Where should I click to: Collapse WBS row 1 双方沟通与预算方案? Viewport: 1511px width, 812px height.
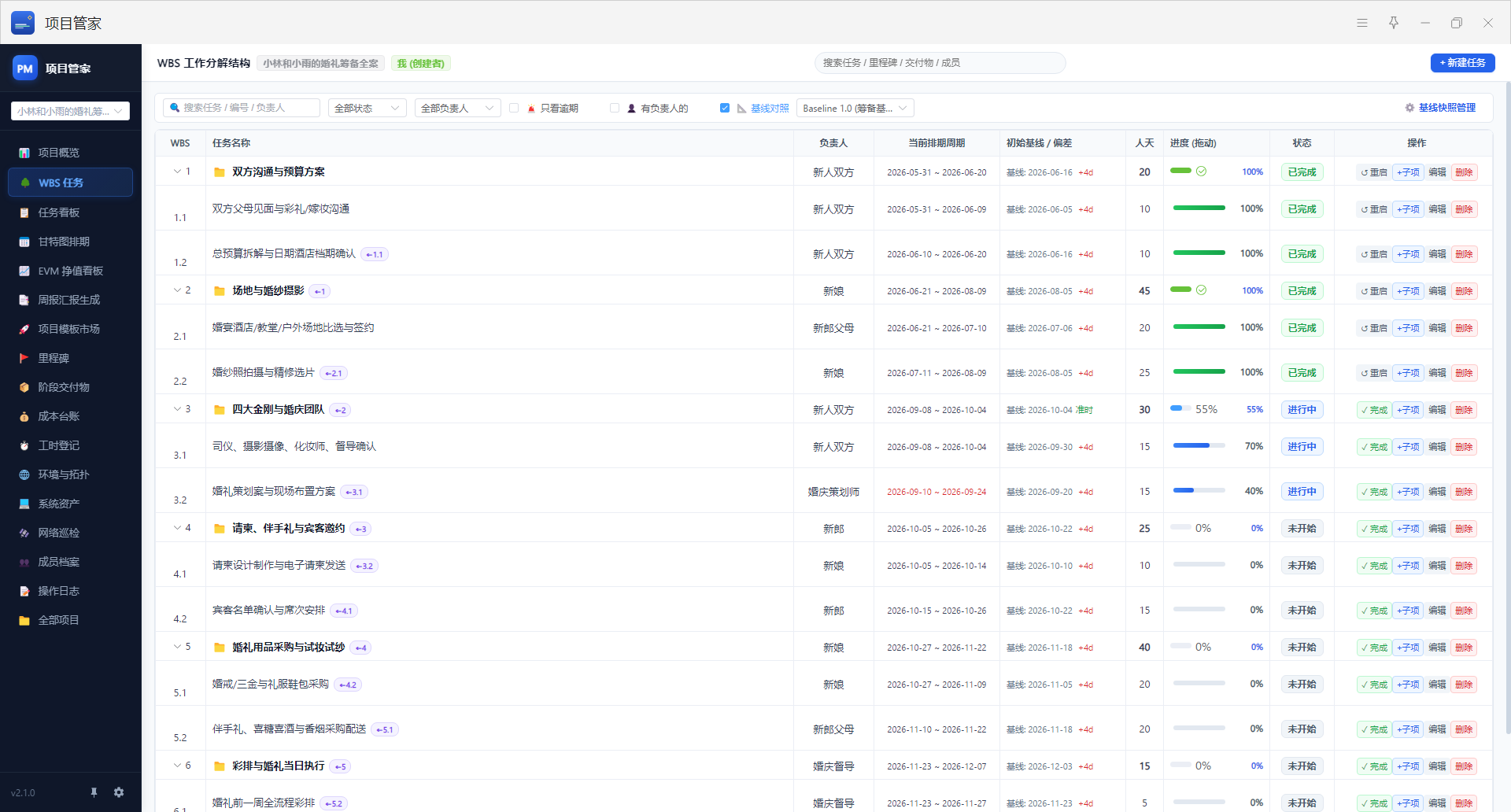coord(177,172)
